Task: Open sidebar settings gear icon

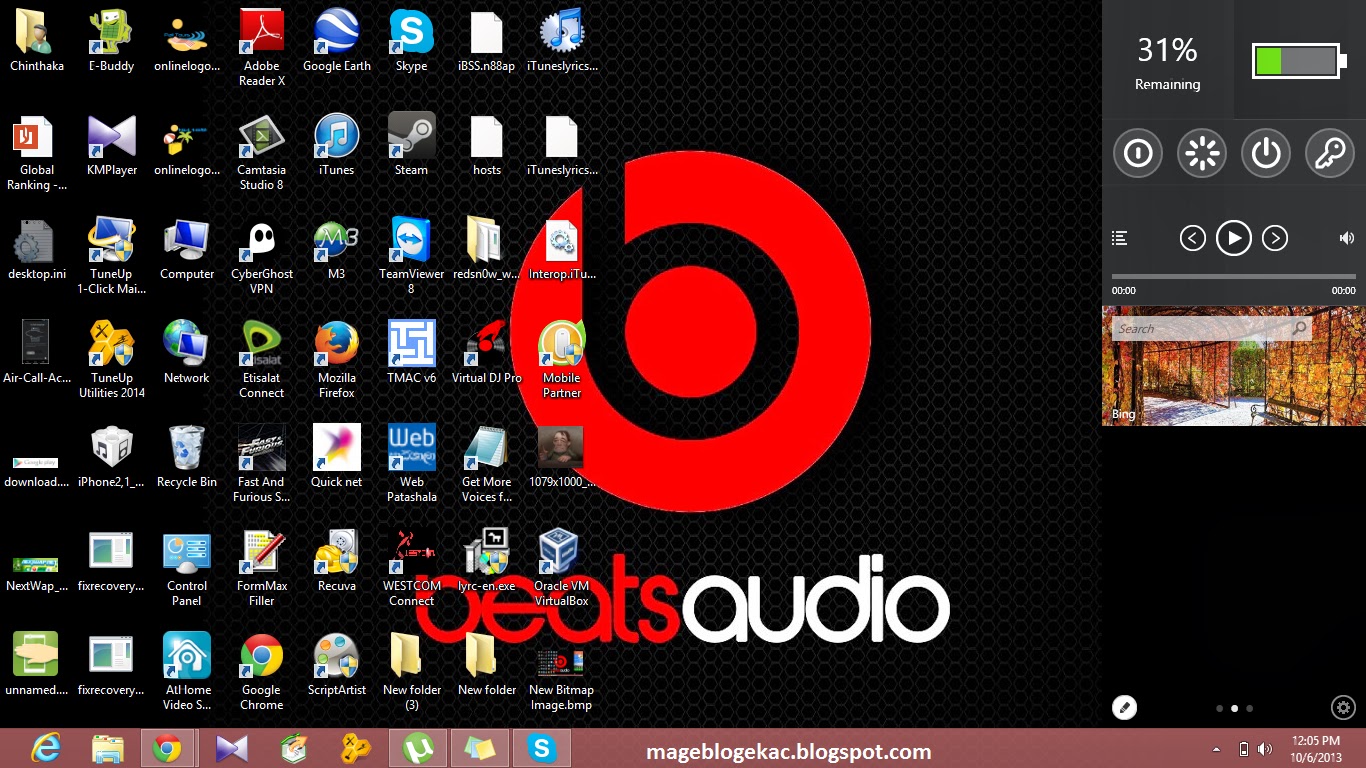Action: [x=1343, y=708]
